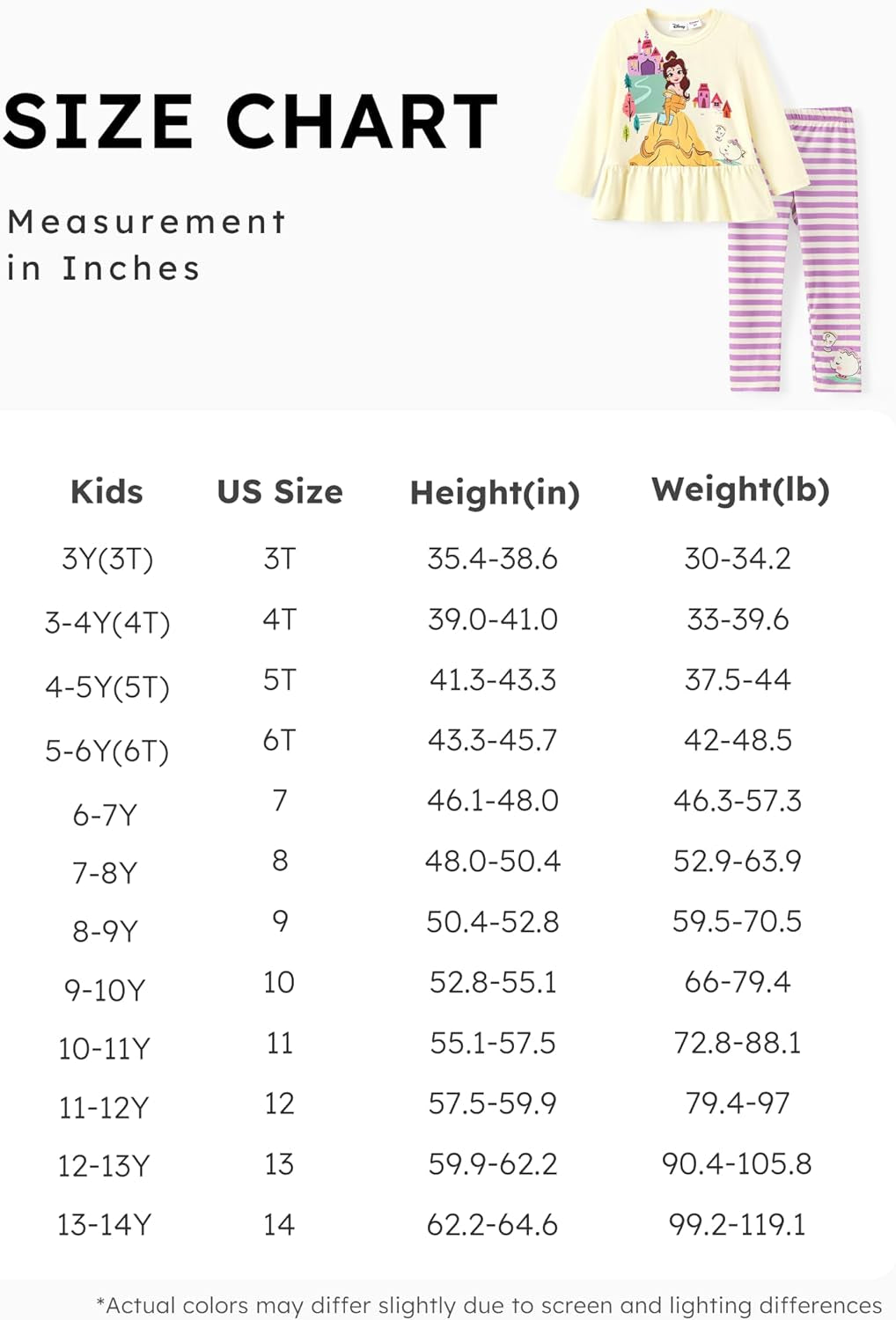Click the SIZE CHART title
The height and width of the screenshot is (1320, 896).
click(252, 121)
